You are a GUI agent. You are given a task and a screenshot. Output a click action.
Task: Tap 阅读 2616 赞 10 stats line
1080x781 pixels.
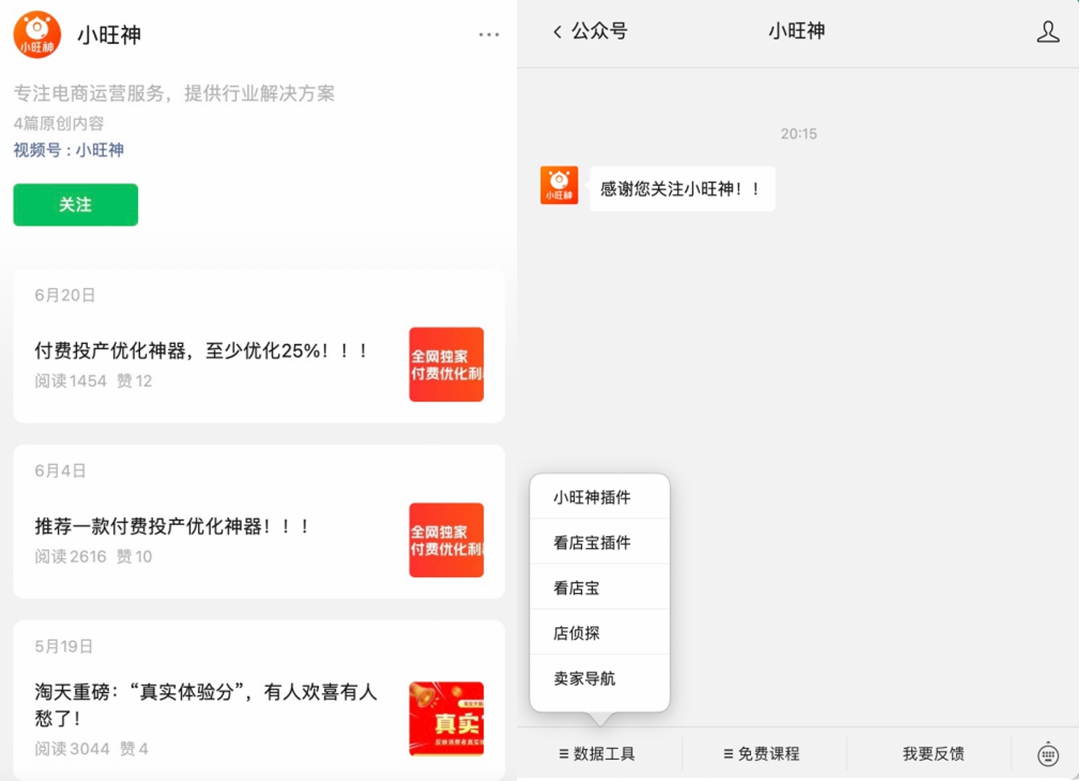pos(94,556)
